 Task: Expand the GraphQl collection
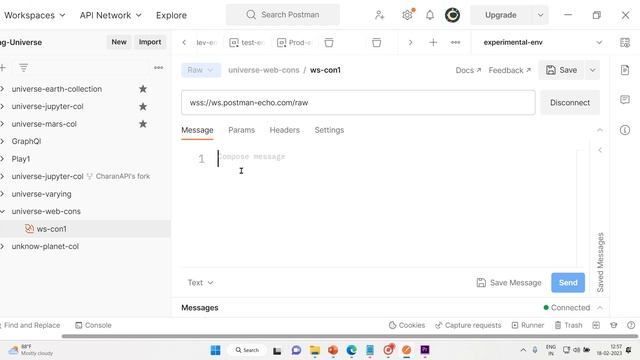click(x=2, y=141)
